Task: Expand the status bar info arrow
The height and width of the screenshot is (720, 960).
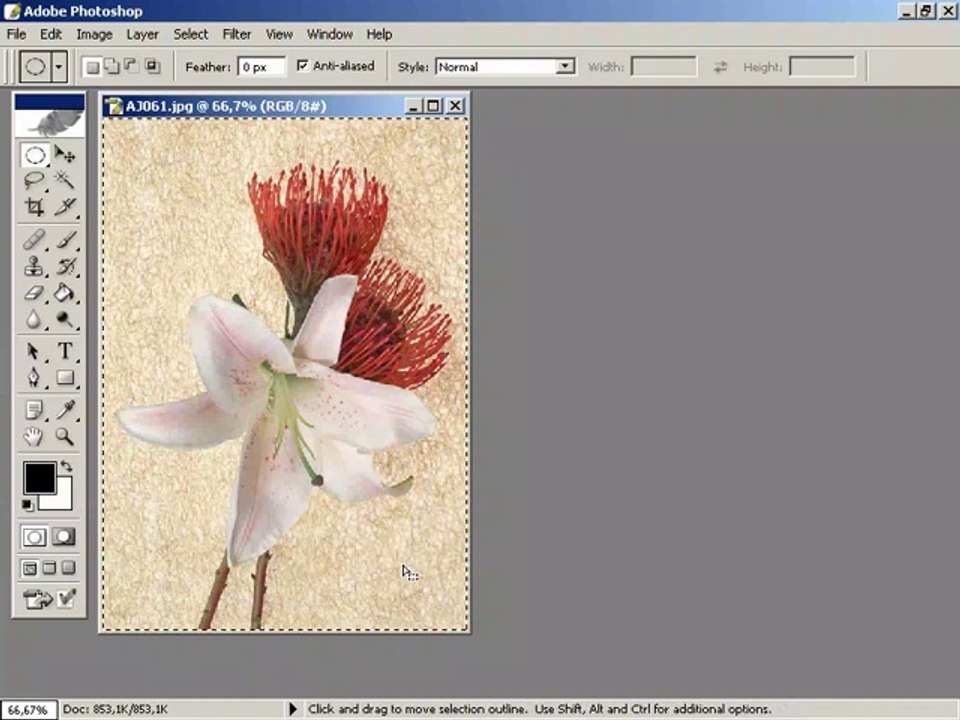Action: [293, 709]
